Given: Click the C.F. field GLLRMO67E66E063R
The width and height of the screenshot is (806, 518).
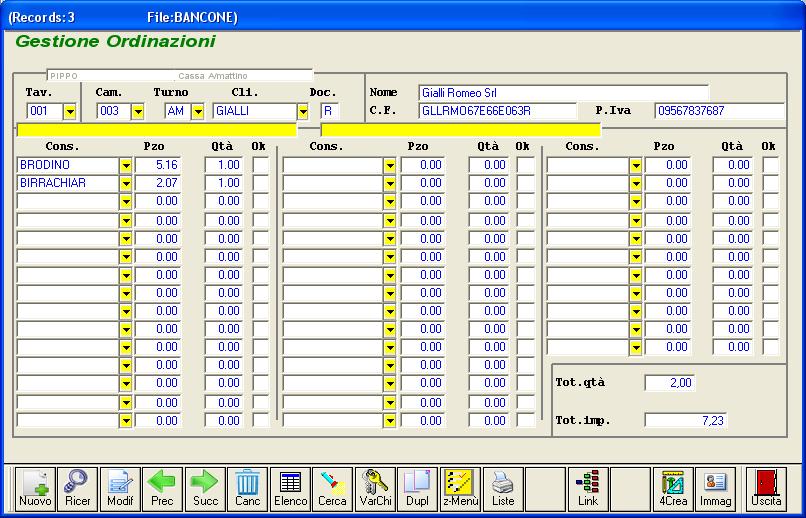Looking at the screenshot, I should coord(498,111).
